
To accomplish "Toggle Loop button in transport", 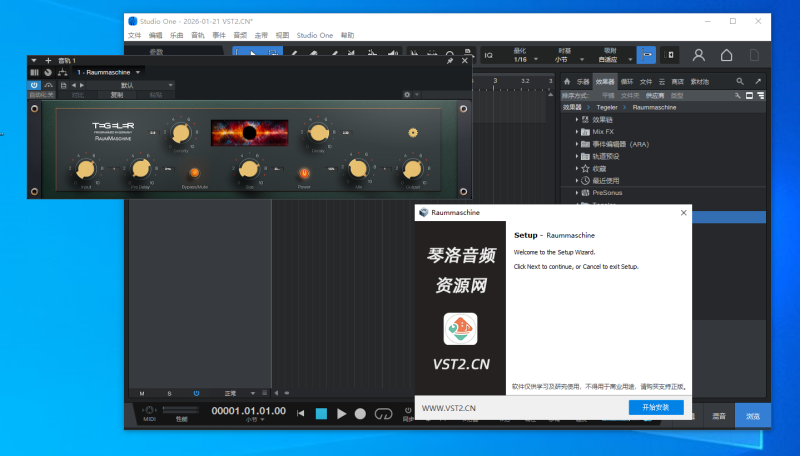I will (383, 414).
